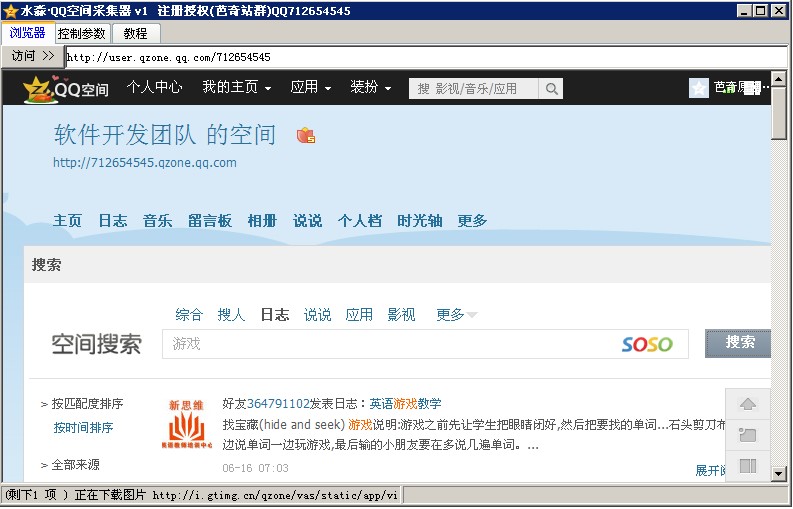793x509 pixels.
Task: Maximize the collector window
Action: click(760, 11)
